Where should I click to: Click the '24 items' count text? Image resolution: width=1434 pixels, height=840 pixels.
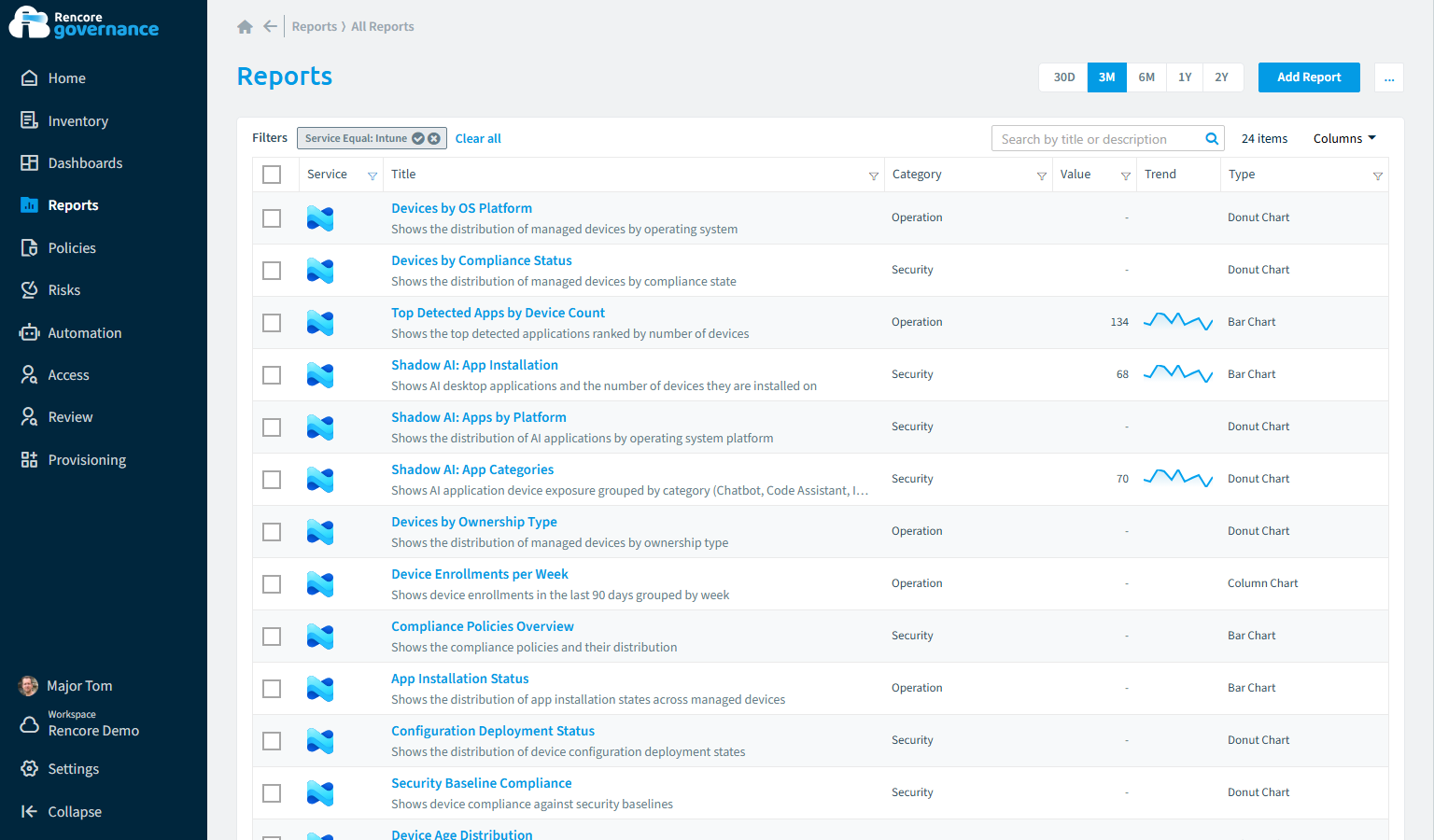(1264, 138)
